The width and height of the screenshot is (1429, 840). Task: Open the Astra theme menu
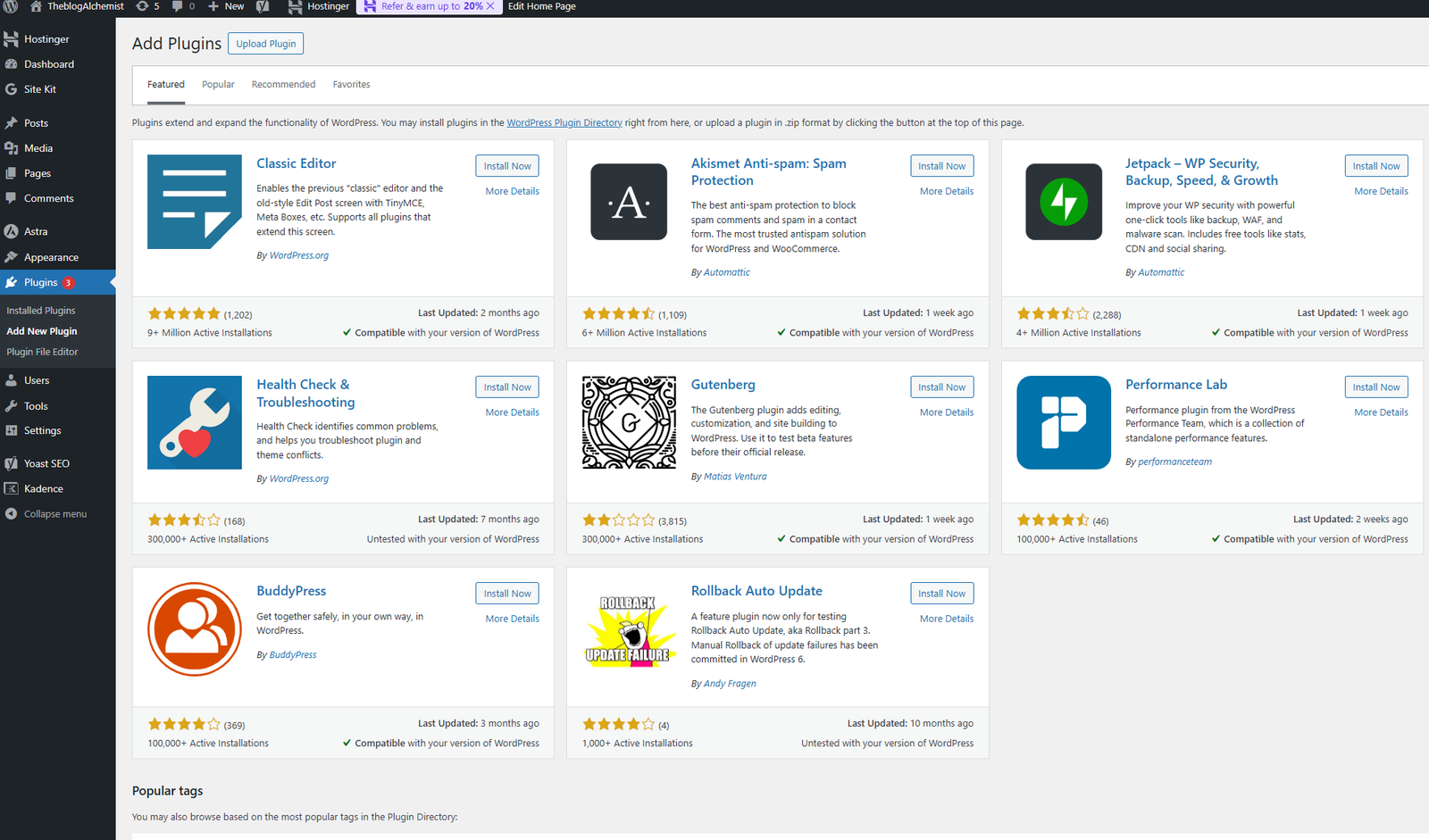(36, 231)
